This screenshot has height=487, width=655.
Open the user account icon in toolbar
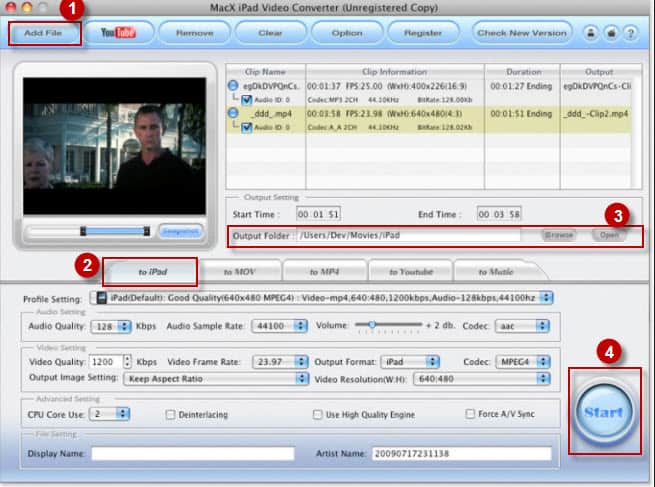[x=591, y=33]
